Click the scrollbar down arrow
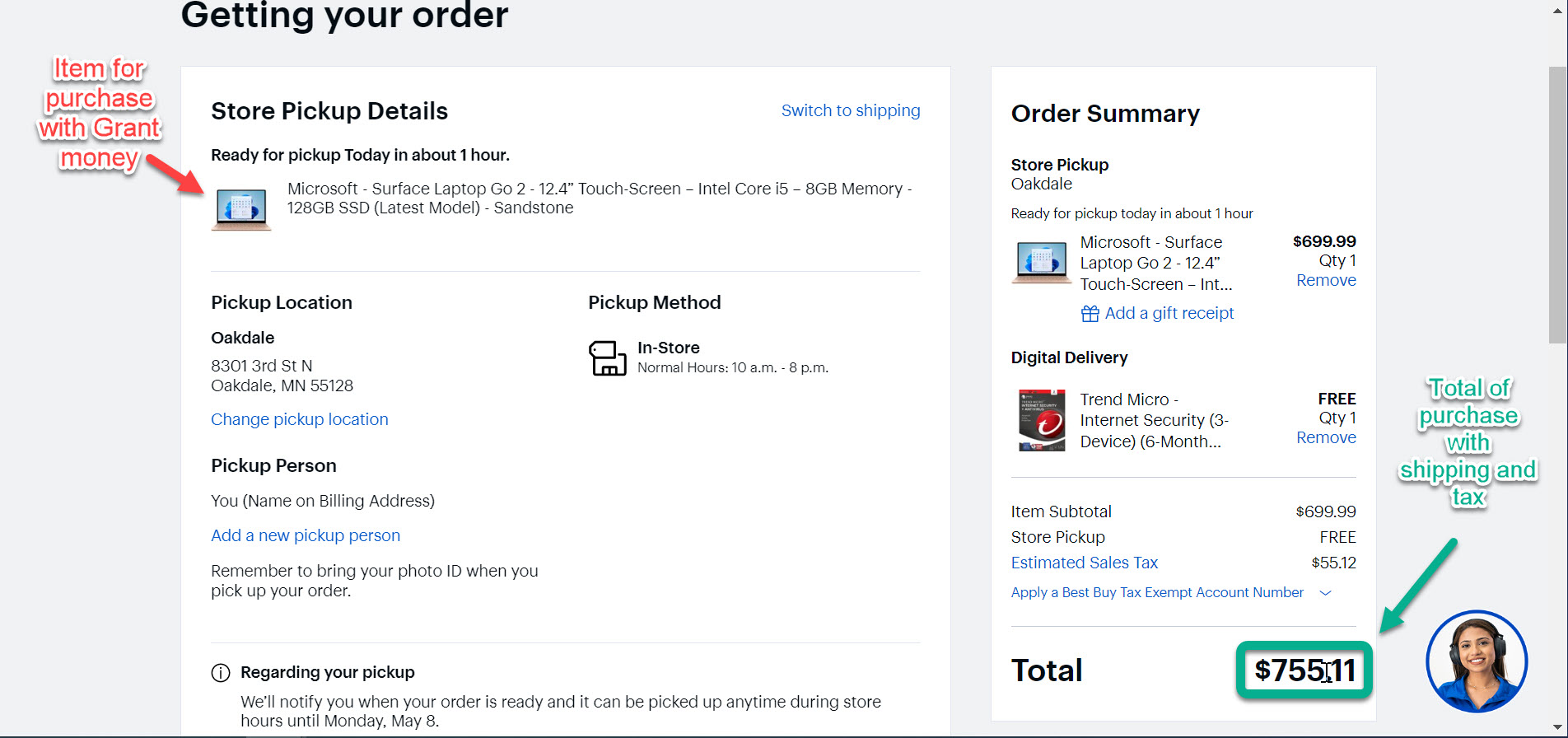Image resolution: width=1568 pixels, height=738 pixels. click(1557, 728)
